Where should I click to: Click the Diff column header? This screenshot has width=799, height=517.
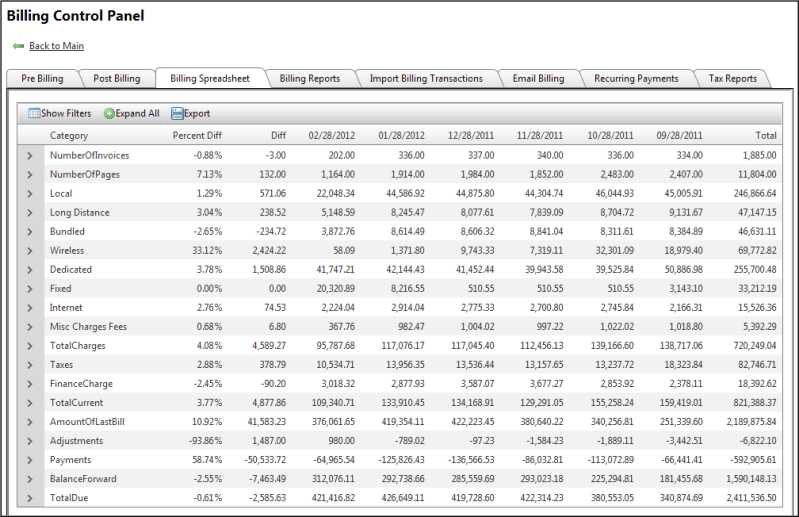278,135
